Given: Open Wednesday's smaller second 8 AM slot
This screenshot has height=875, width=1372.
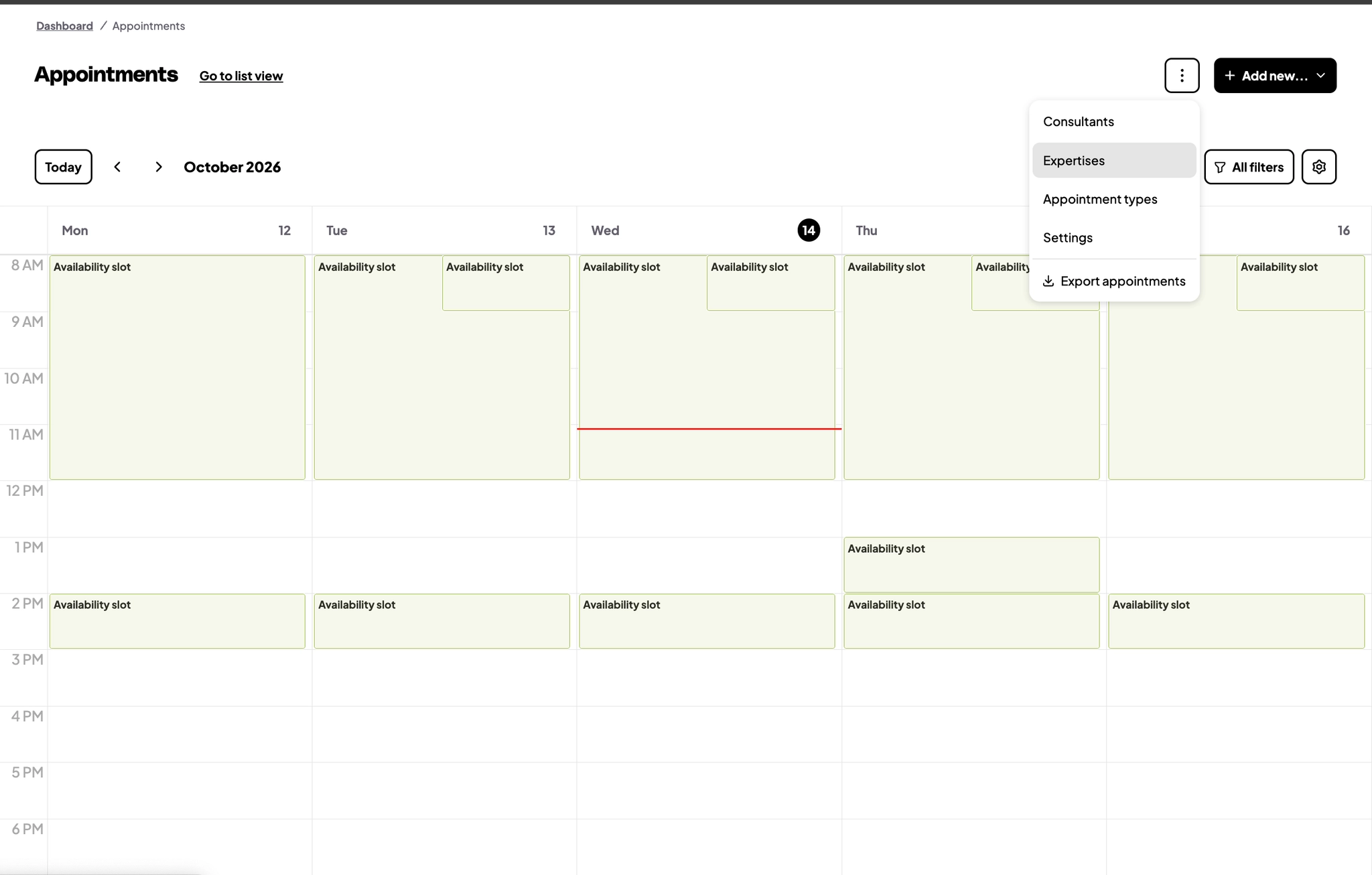Looking at the screenshot, I should tap(770, 283).
